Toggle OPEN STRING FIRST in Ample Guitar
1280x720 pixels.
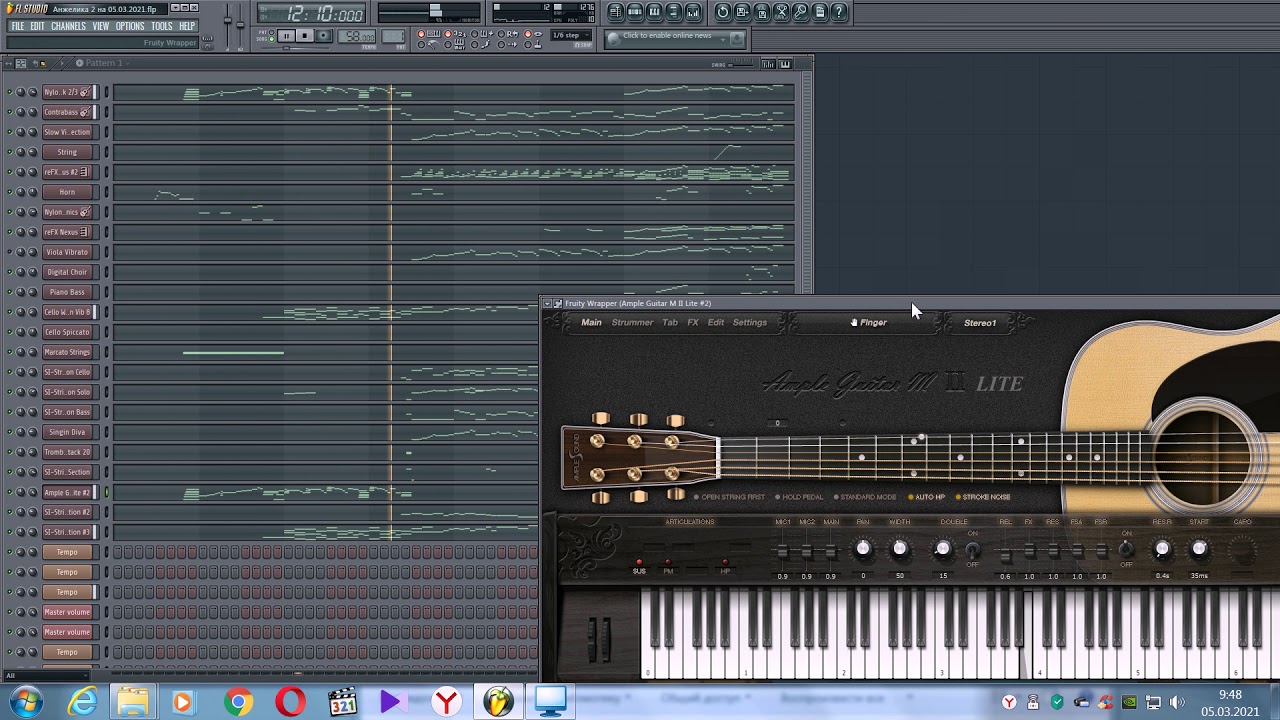[730, 497]
